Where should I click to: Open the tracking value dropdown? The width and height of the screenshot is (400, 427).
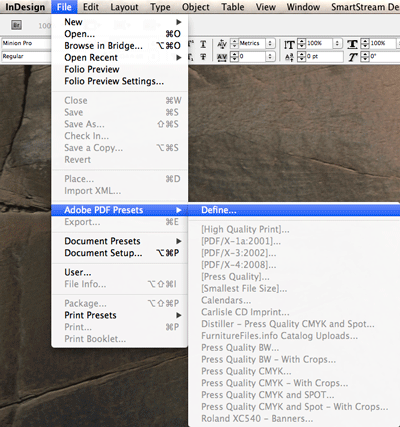click(x=270, y=57)
